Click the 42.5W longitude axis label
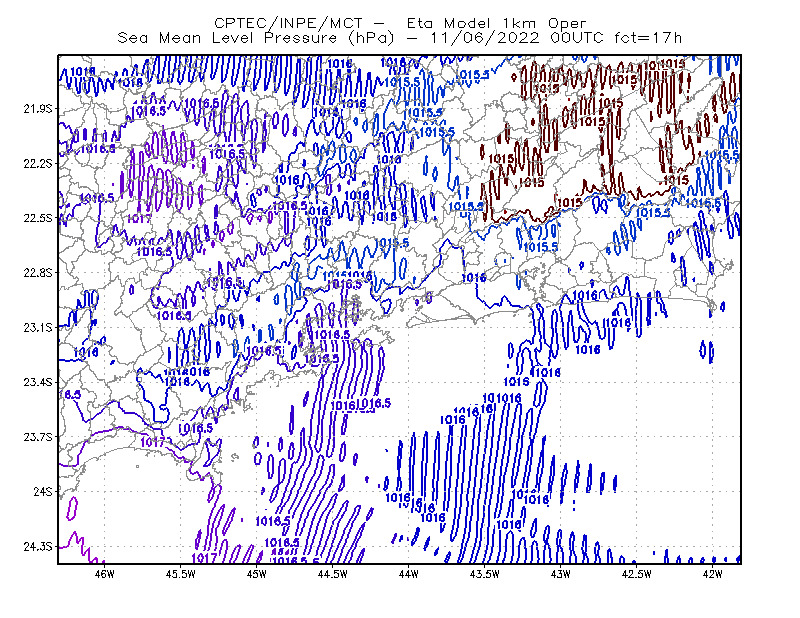The width and height of the screenshot is (800, 618). click(637, 574)
